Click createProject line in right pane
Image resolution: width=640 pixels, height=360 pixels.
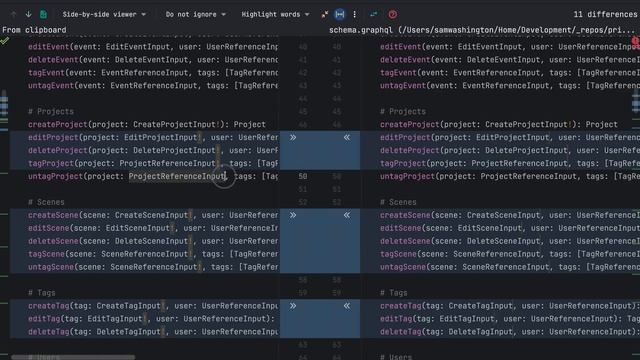[499, 124]
